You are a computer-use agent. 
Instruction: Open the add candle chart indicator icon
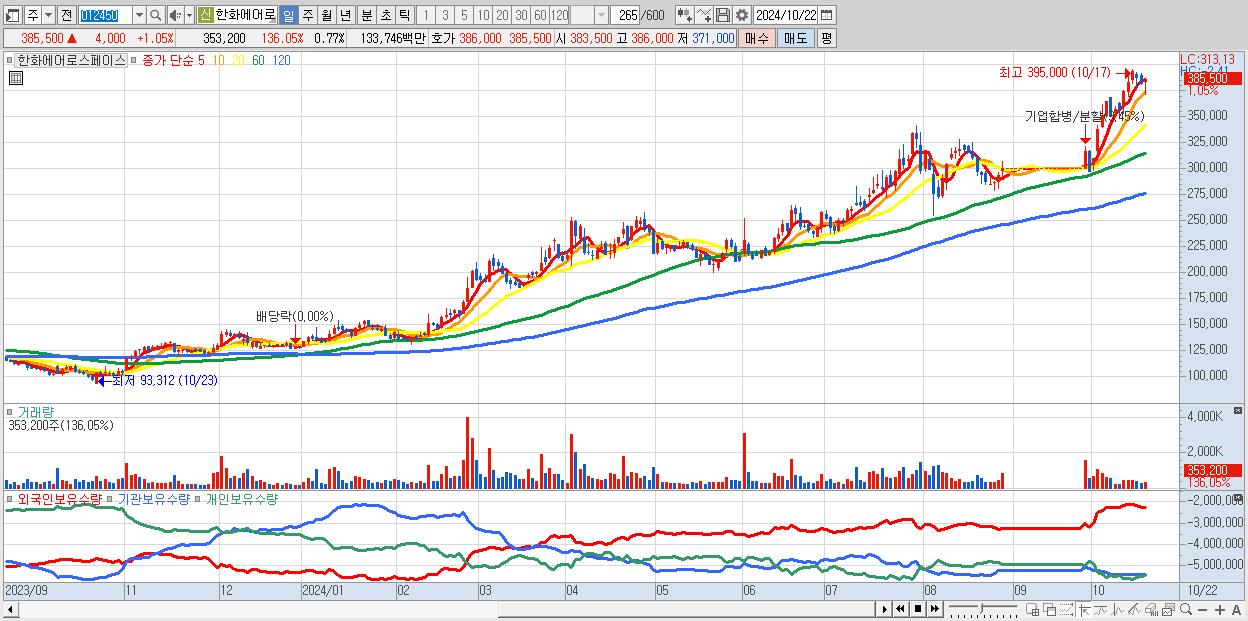[x=685, y=15]
